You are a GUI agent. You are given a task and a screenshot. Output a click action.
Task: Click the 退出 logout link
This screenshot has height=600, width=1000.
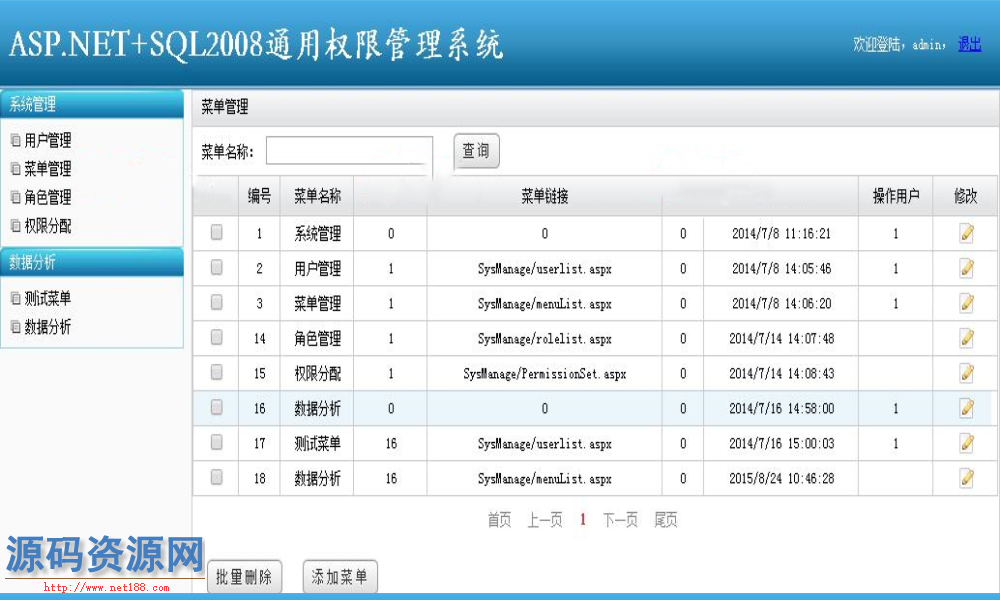tap(969, 44)
